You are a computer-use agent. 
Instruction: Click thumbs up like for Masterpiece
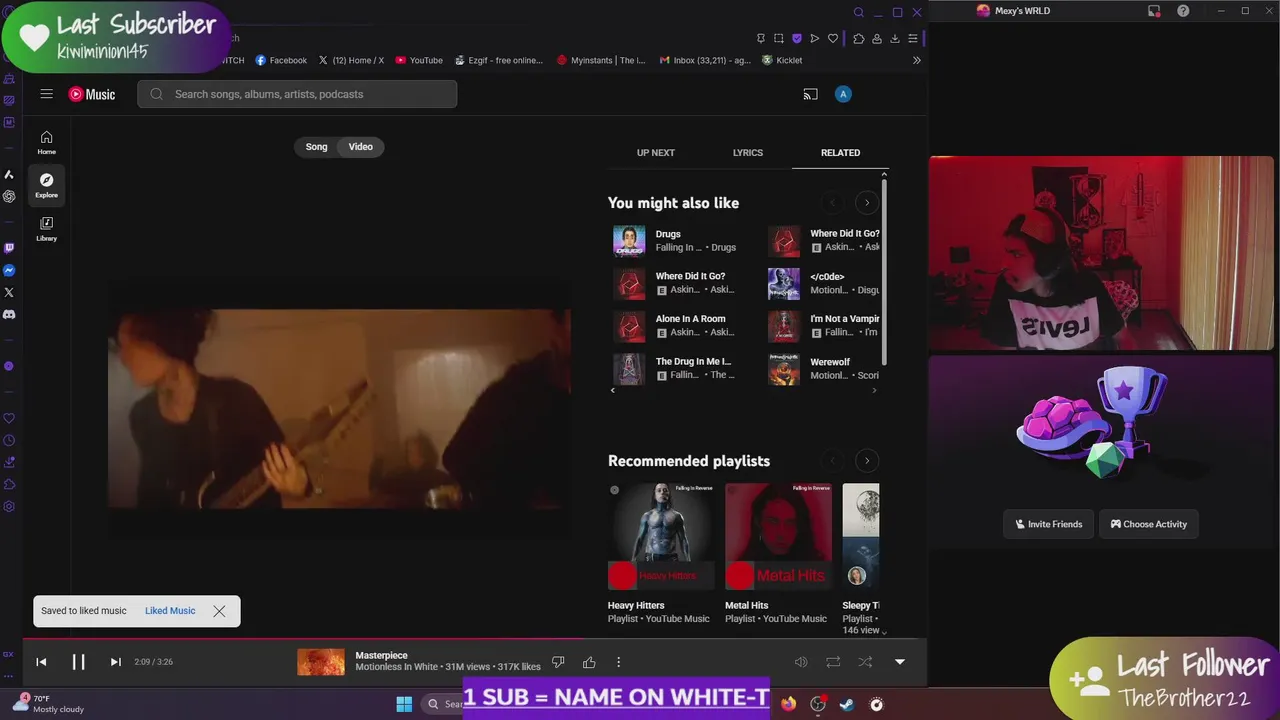(x=589, y=662)
